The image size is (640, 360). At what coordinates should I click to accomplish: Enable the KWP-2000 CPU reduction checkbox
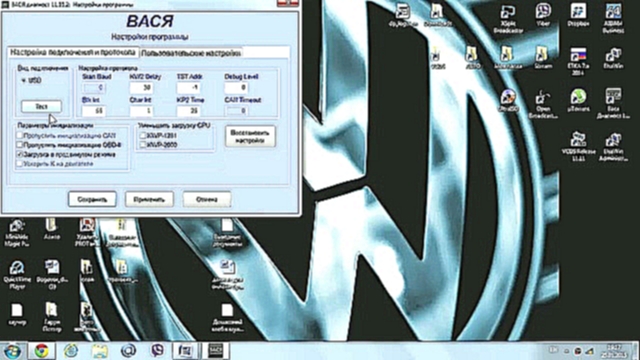(143, 144)
